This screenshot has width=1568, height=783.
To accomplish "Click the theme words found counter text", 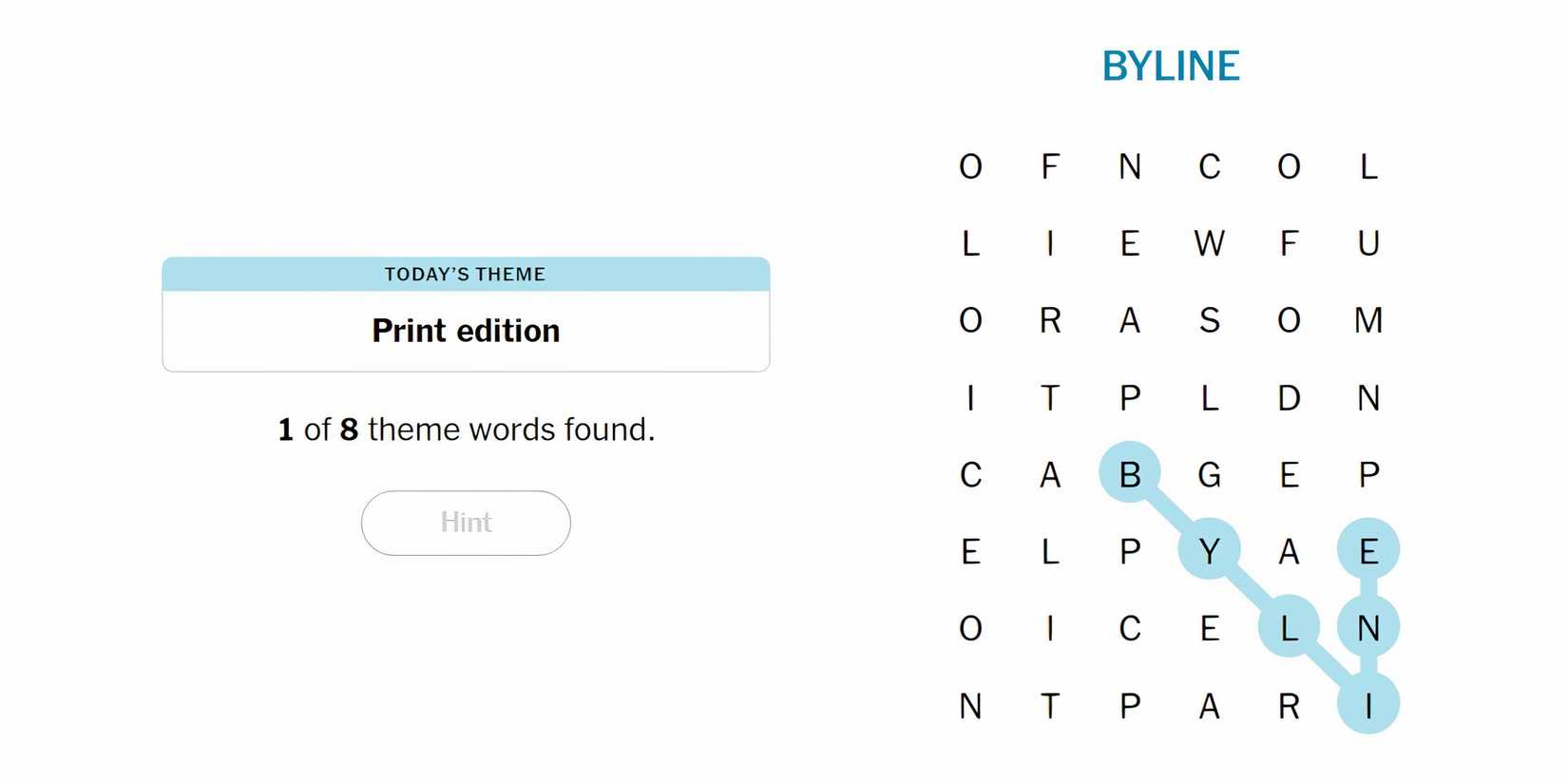I will [466, 430].
